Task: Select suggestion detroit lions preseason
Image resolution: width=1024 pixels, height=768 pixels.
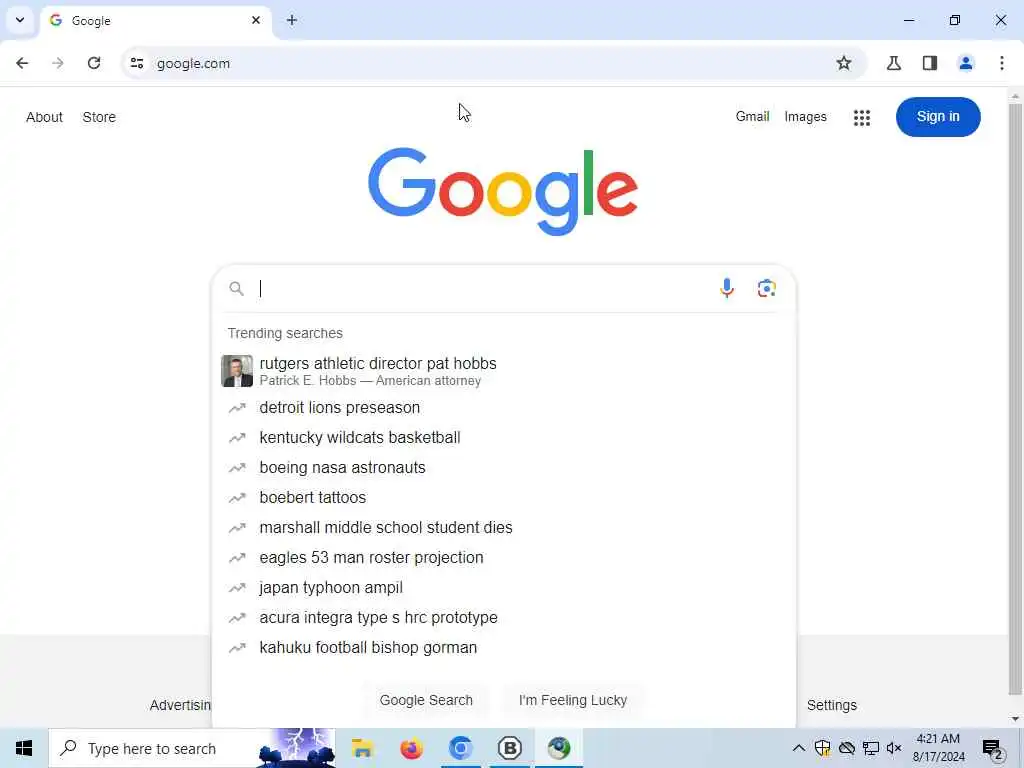Action: (x=504, y=408)
